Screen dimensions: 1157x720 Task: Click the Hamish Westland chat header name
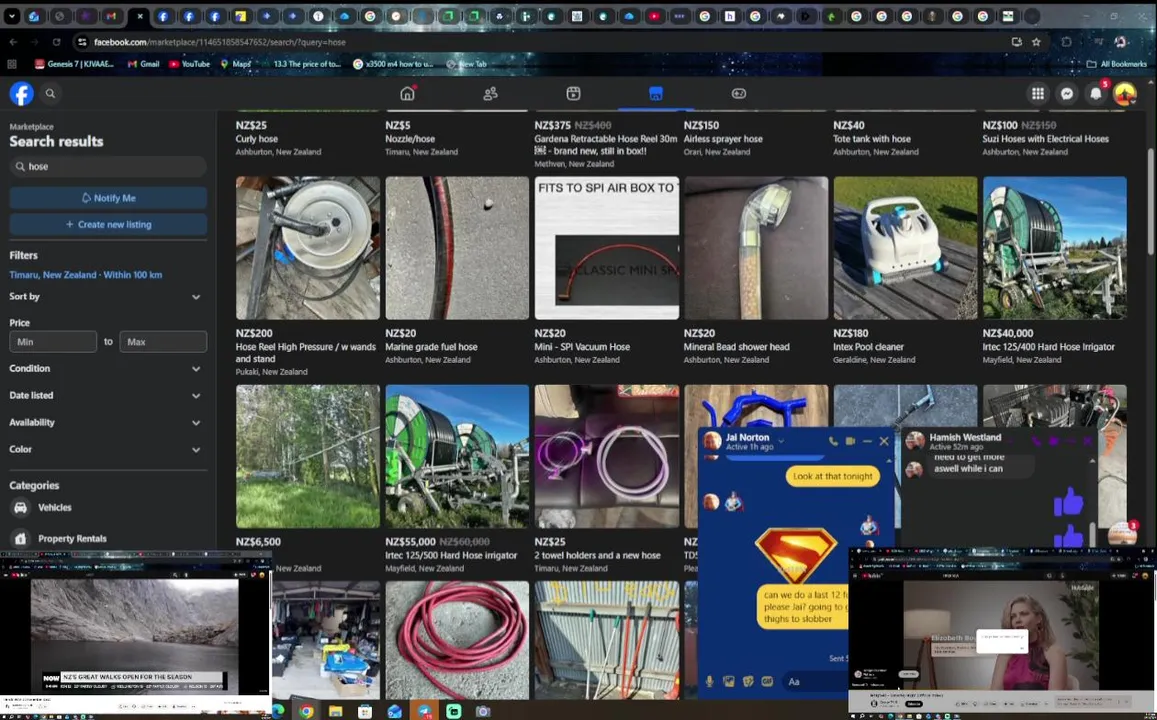coord(964,437)
